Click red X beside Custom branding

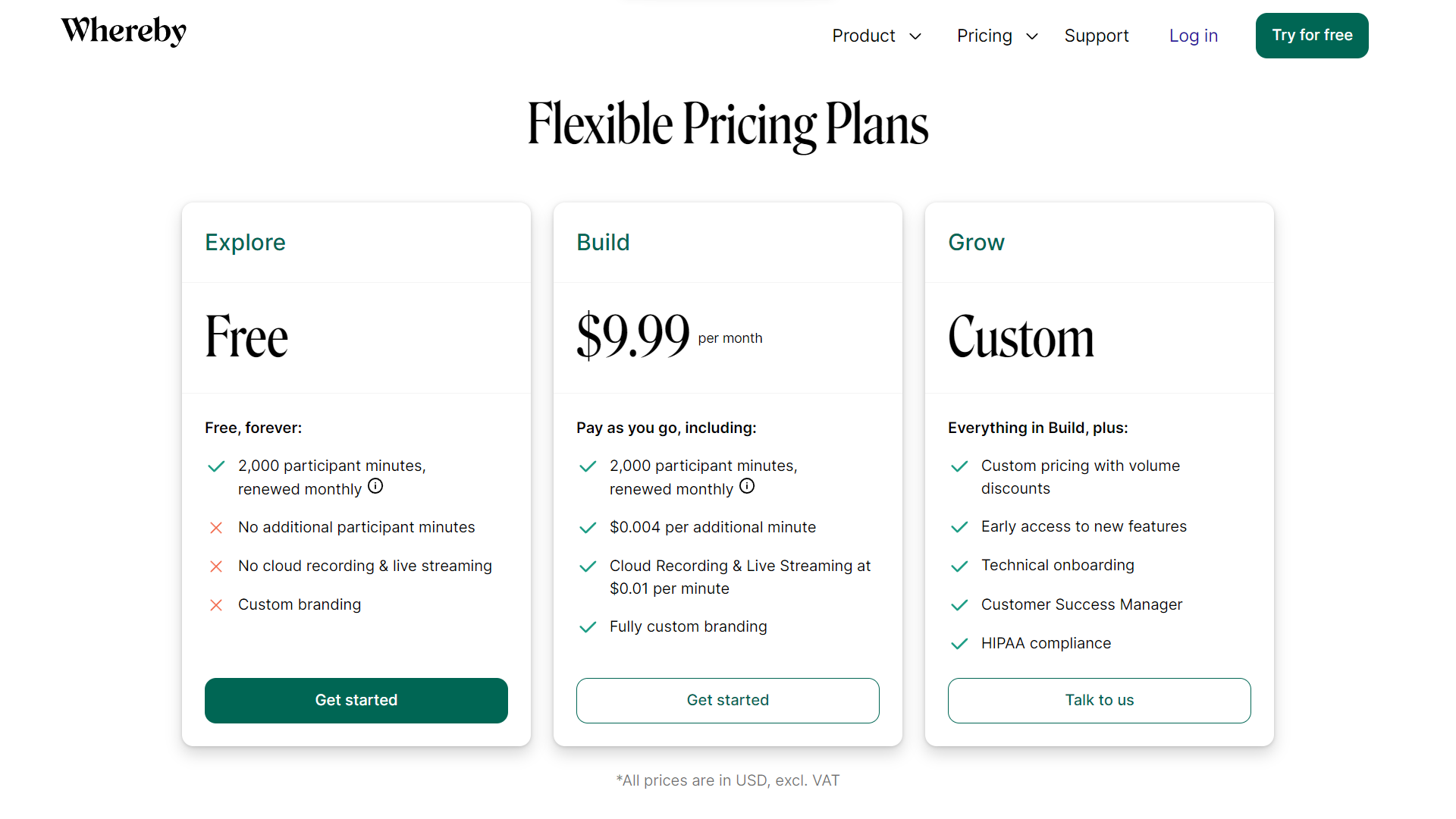point(216,605)
